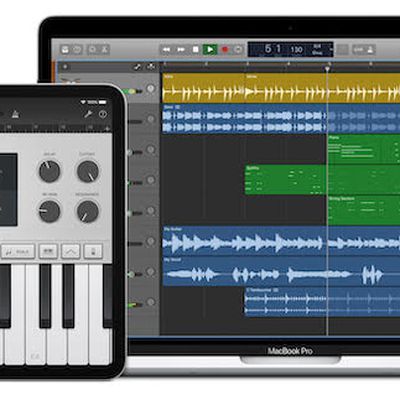Select the blue Bass audio region

pyautogui.click(x=244, y=119)
